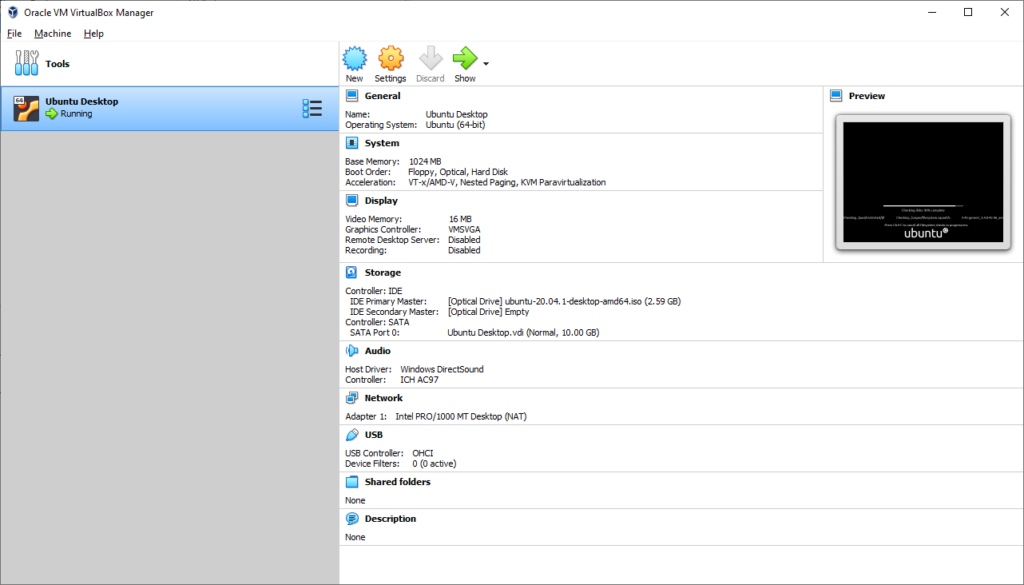Image resolution: width=1024 pixels, height=585 pixels.
Task: Click 'Windows DirectSound' host driver value
Action: [x=442, y=370]
